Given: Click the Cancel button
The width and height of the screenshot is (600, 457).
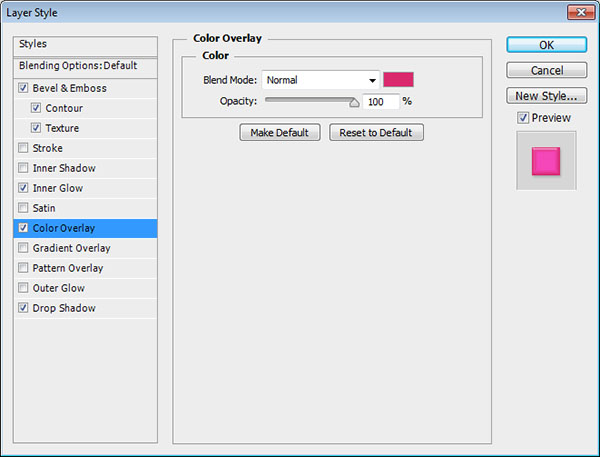Looking at the screenshot, I should pos(546,70).
